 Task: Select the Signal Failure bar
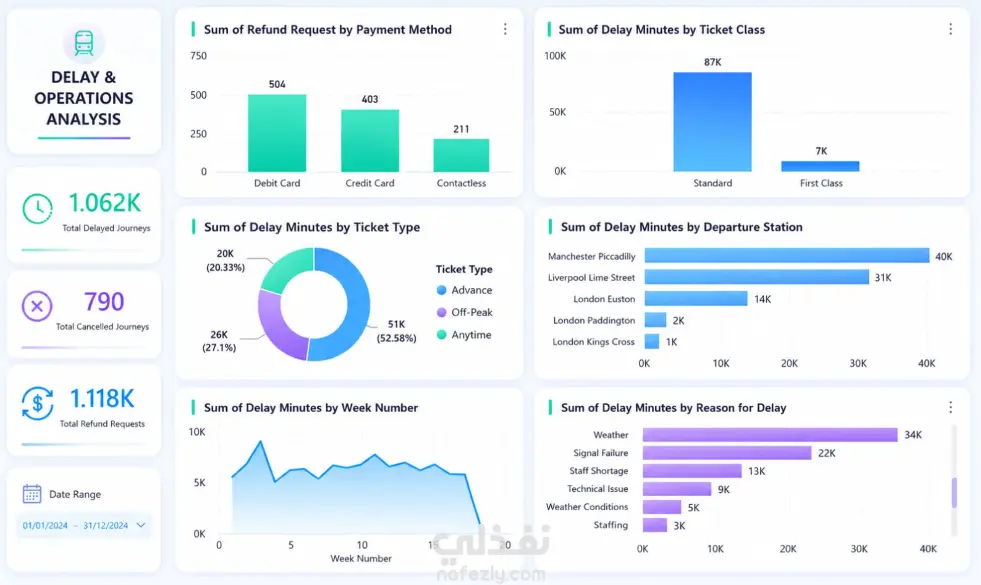point(727,452)
